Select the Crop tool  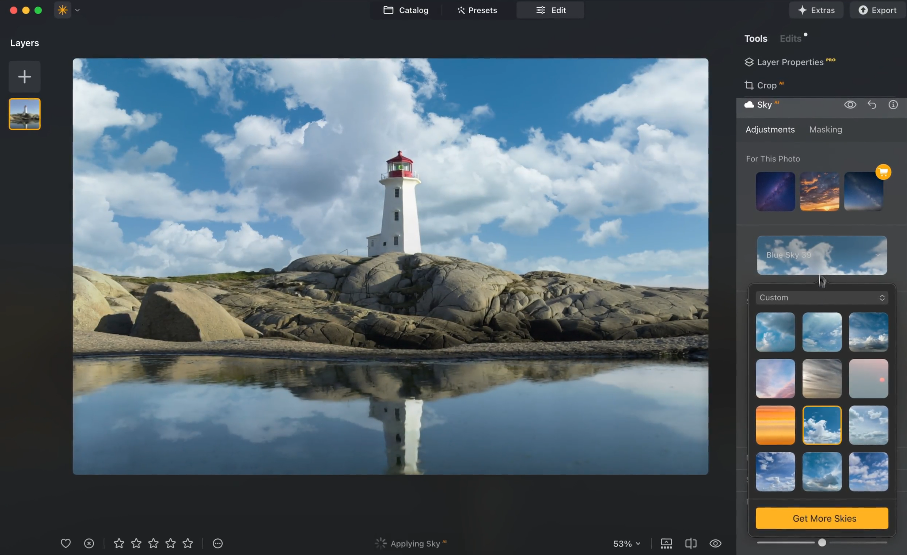tap(761, 86)
